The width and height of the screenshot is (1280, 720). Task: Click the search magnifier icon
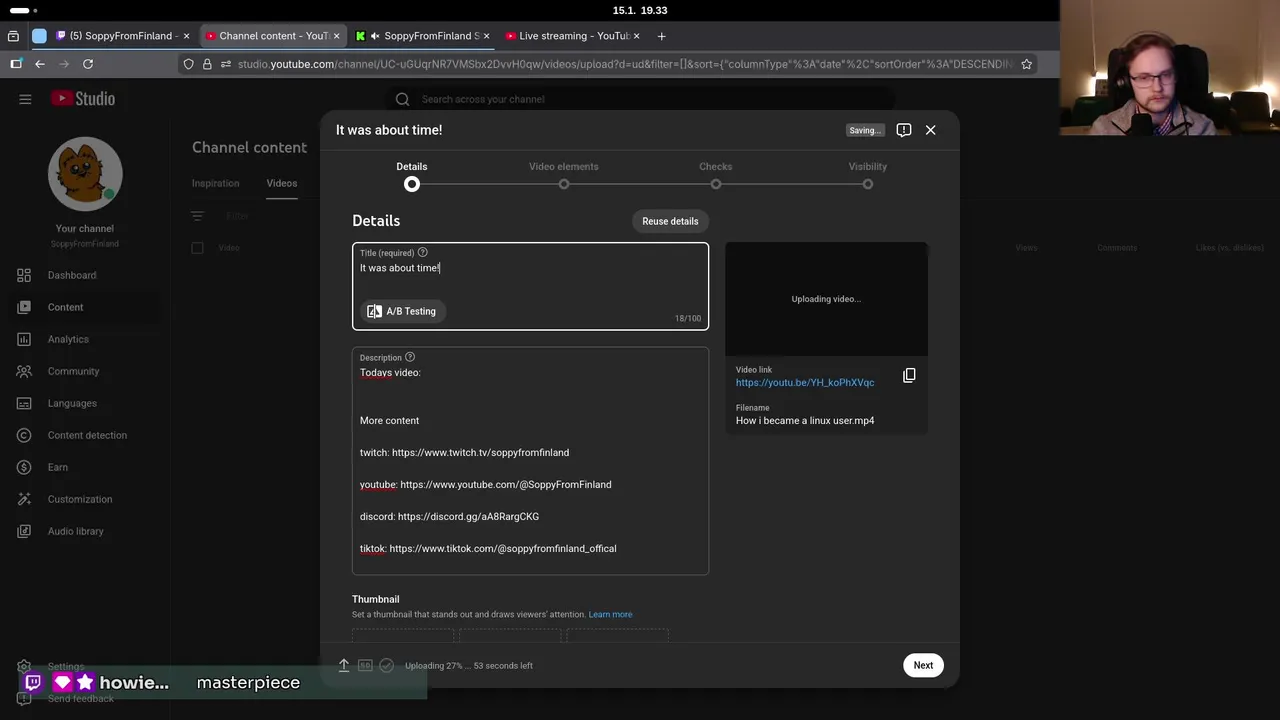402,99
